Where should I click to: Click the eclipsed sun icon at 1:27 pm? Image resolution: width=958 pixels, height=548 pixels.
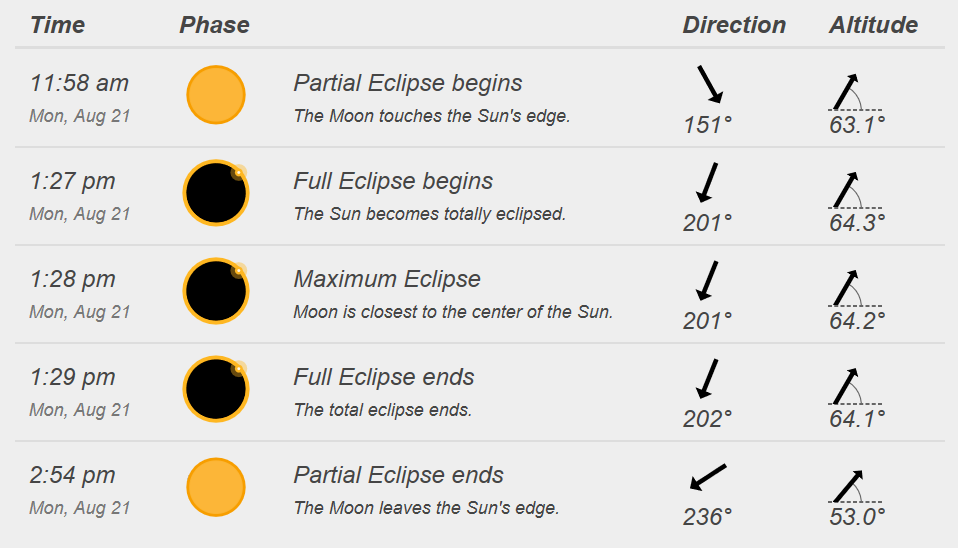(216, 193)
